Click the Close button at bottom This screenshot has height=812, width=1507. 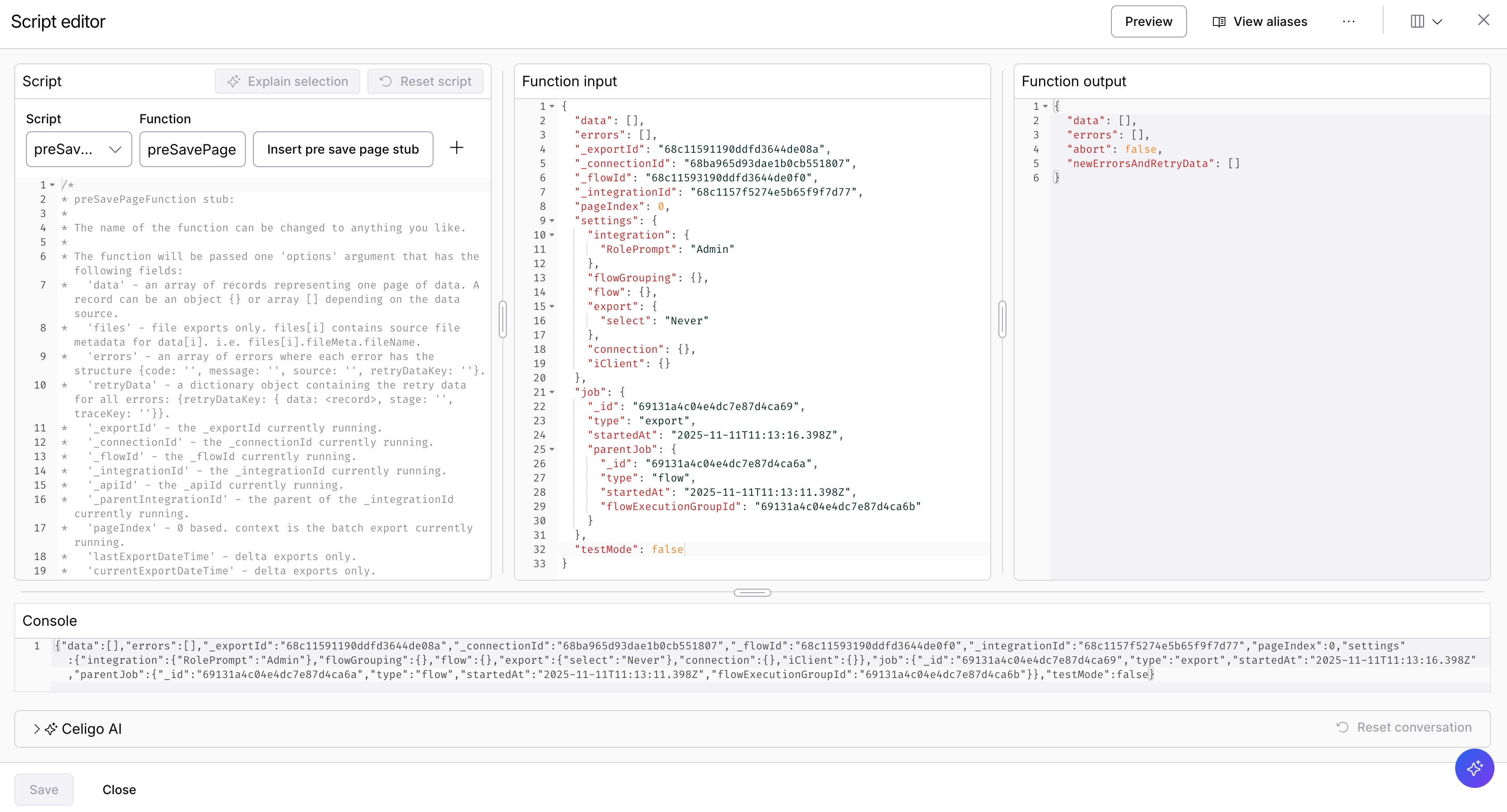tap(119, 790)
